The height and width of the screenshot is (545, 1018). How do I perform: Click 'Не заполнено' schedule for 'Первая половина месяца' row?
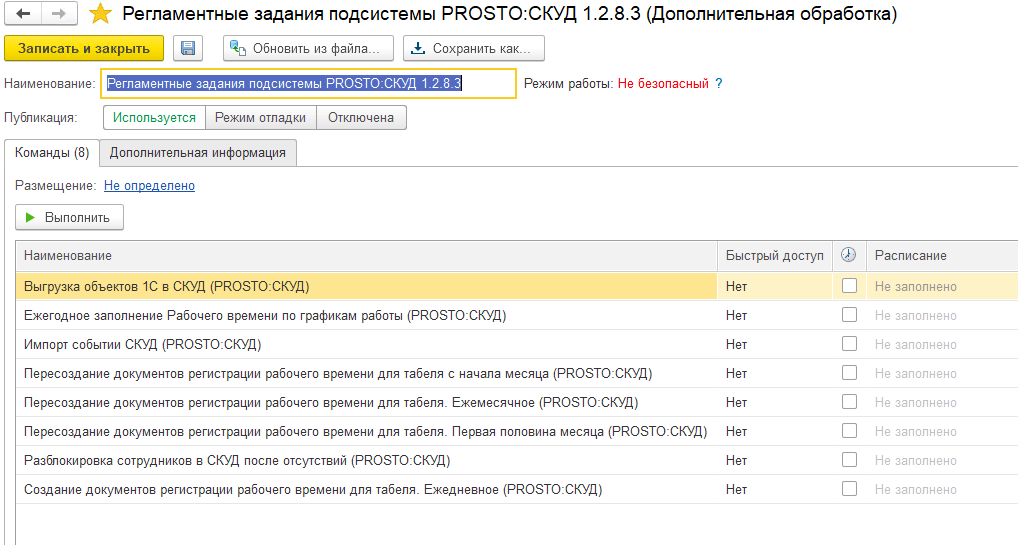[915, 431]
